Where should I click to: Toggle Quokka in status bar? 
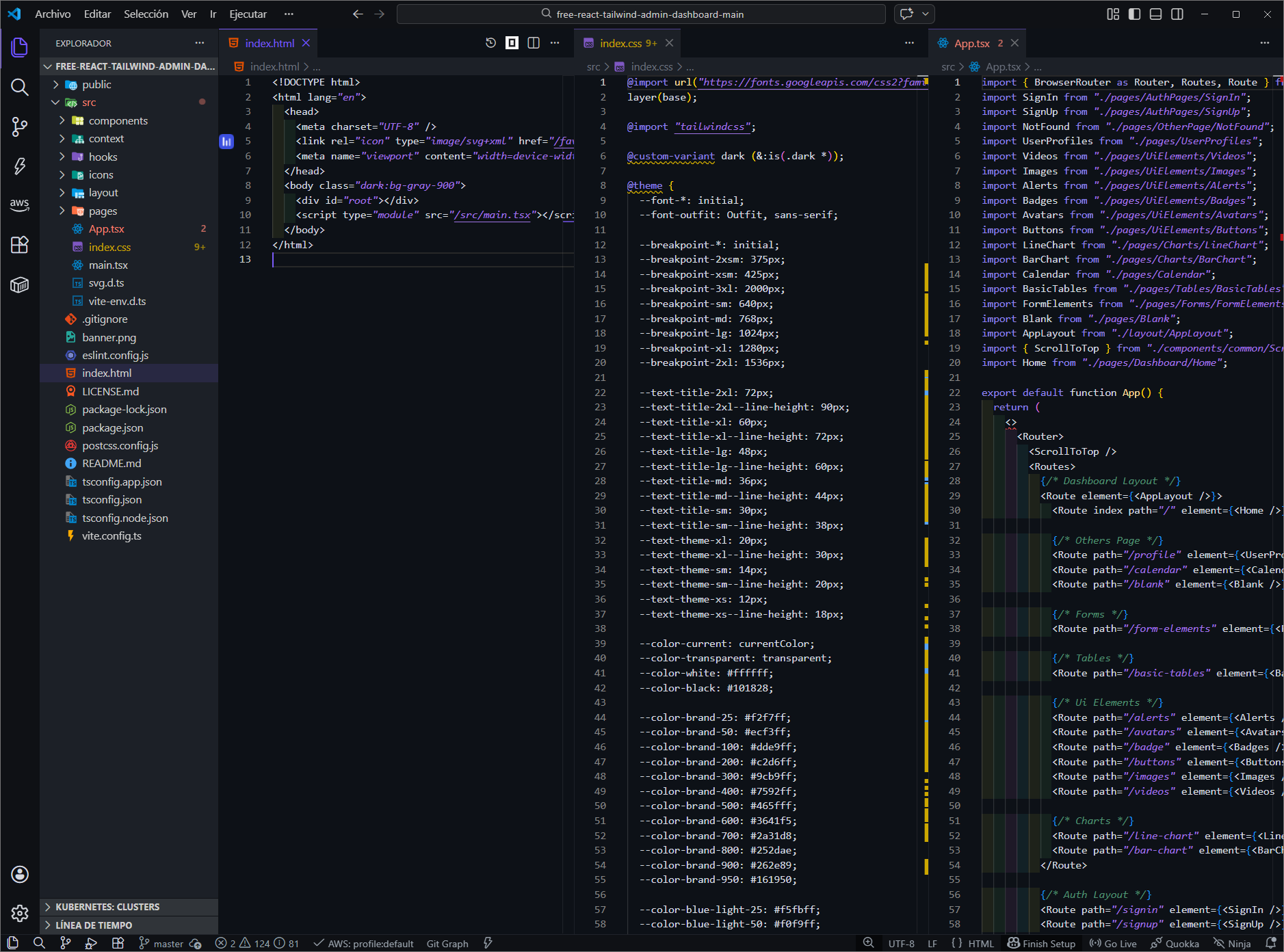(1175, 944)
